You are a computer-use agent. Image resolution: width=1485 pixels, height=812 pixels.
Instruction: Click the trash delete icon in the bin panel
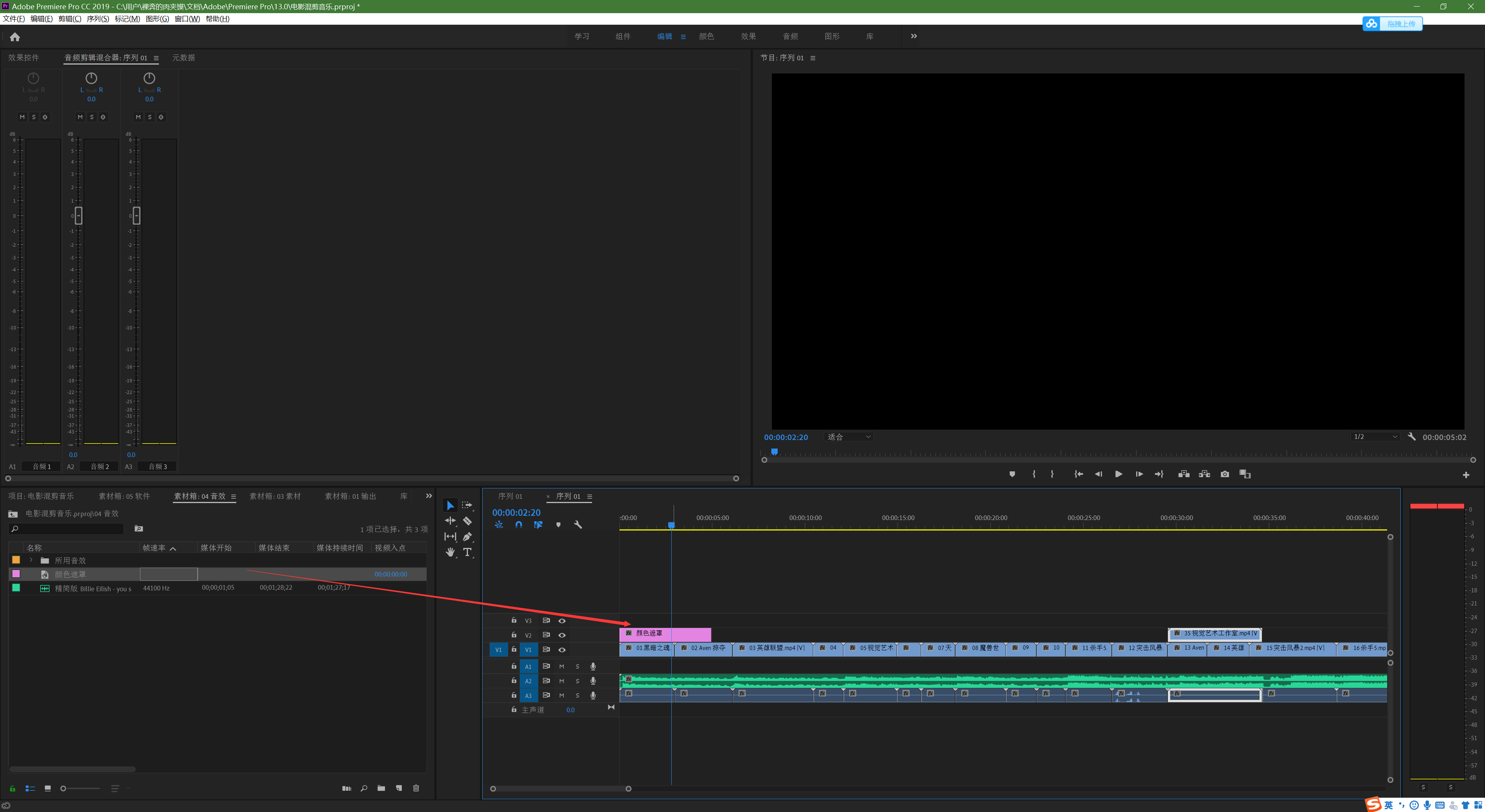(x=416, y=788)
